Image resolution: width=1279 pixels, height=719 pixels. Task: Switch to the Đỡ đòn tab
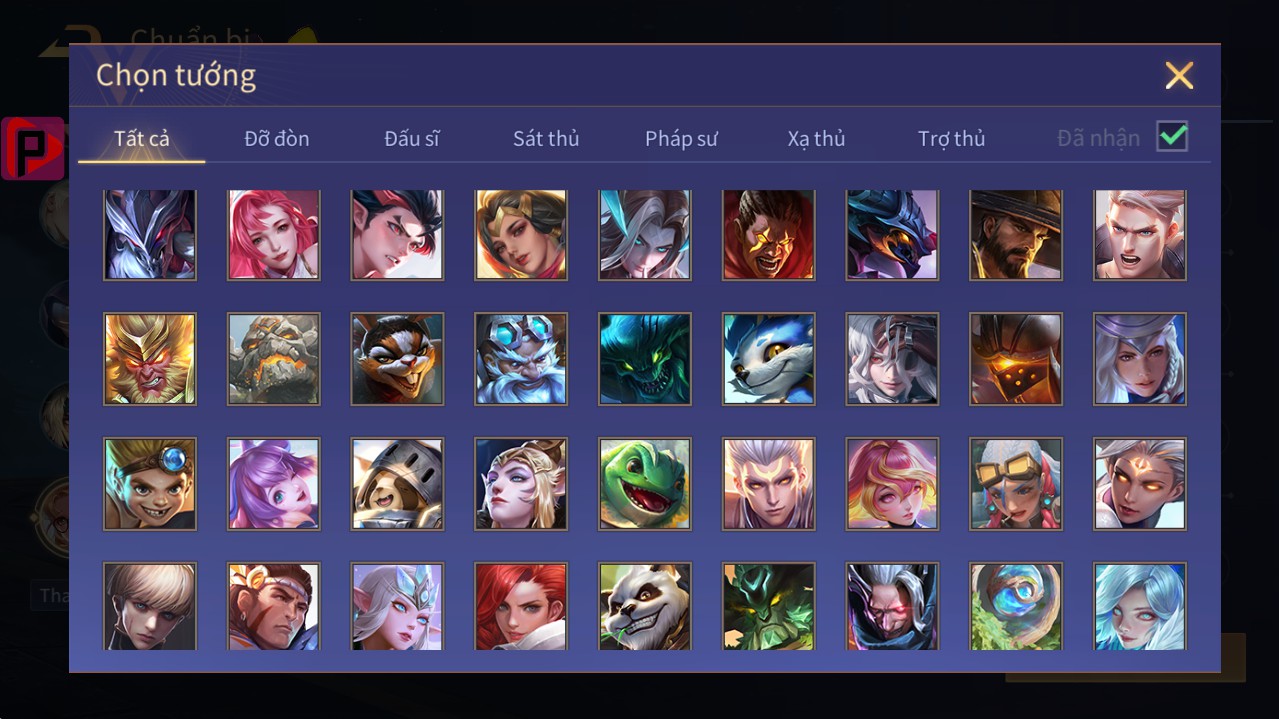277,139
